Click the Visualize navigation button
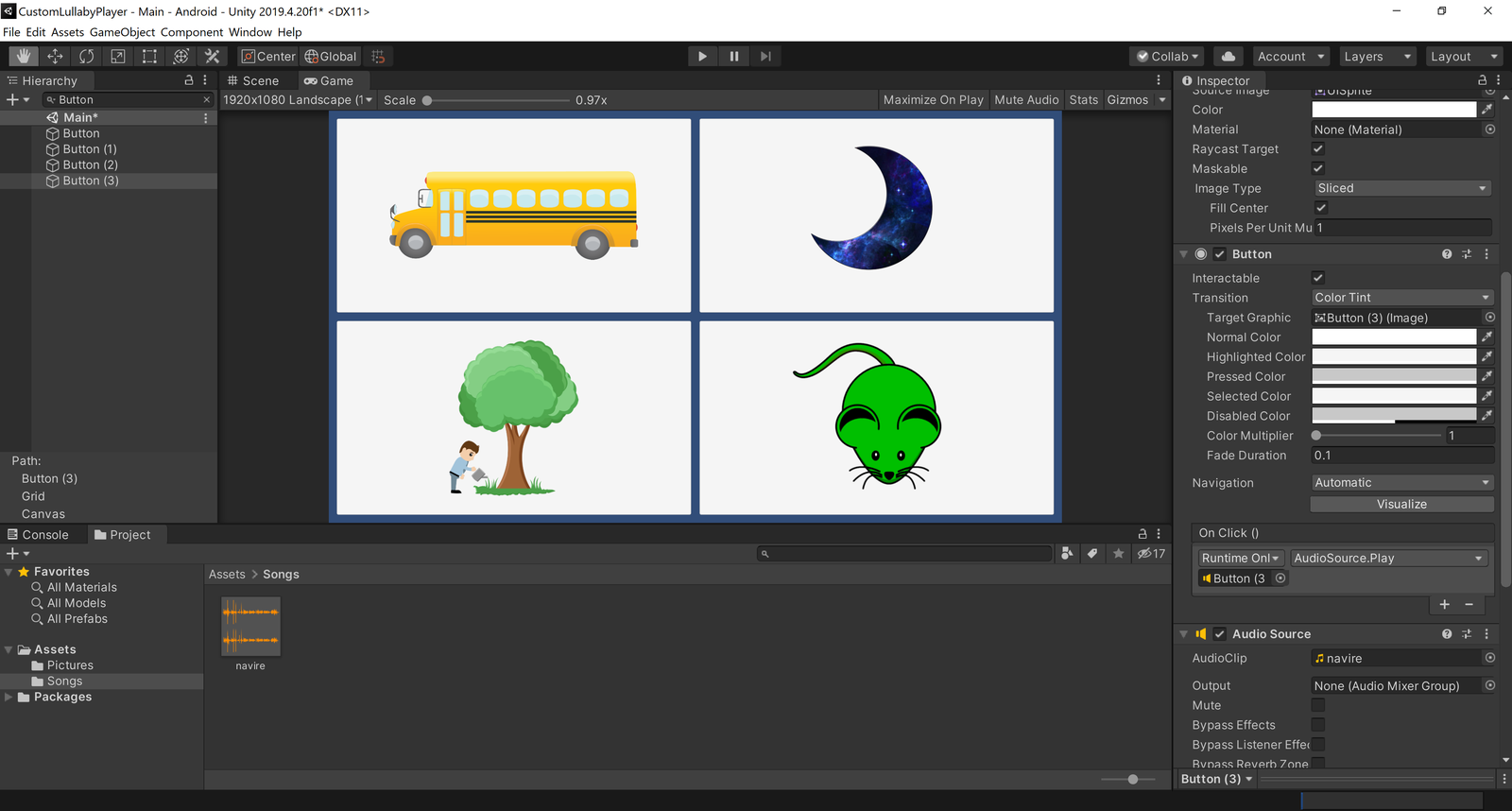Screen dimensions: 1512x811 [1402, 505]
